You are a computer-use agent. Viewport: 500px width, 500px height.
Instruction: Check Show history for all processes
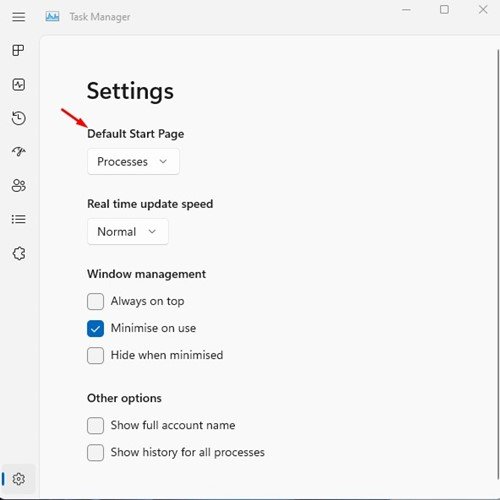click(x=95, y=453)
